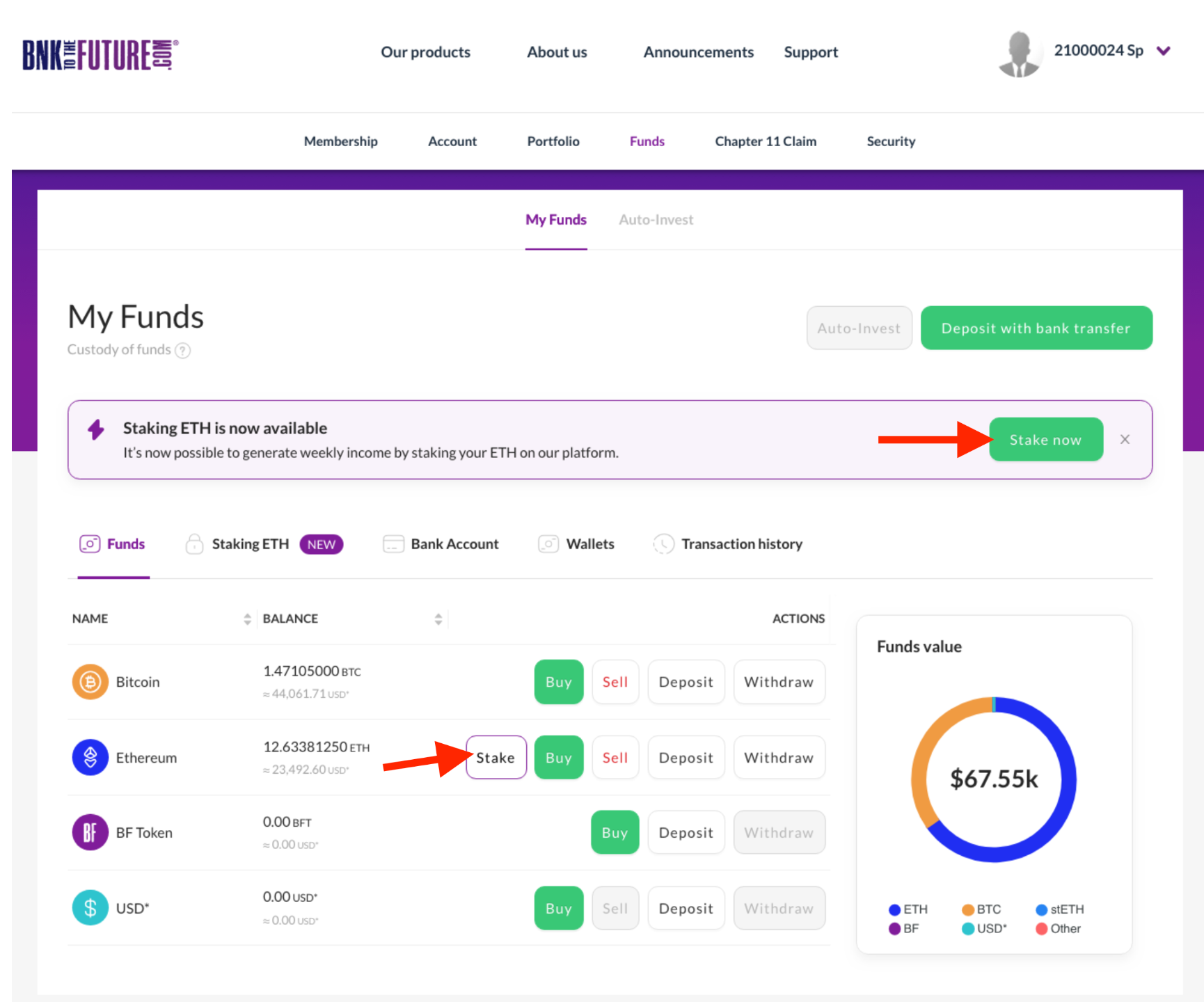The image size is (1204, 1002).
Task: Sell Bitcoin
Action: [615, 682]
